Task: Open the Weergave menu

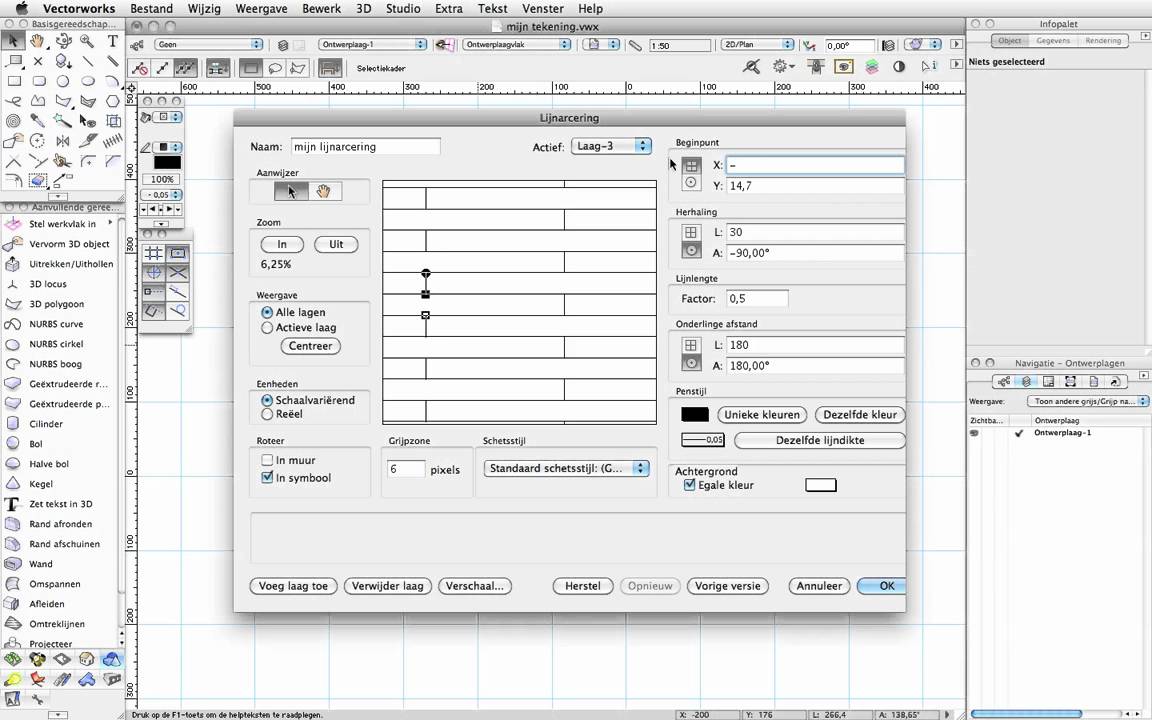Action: (261, 9)
